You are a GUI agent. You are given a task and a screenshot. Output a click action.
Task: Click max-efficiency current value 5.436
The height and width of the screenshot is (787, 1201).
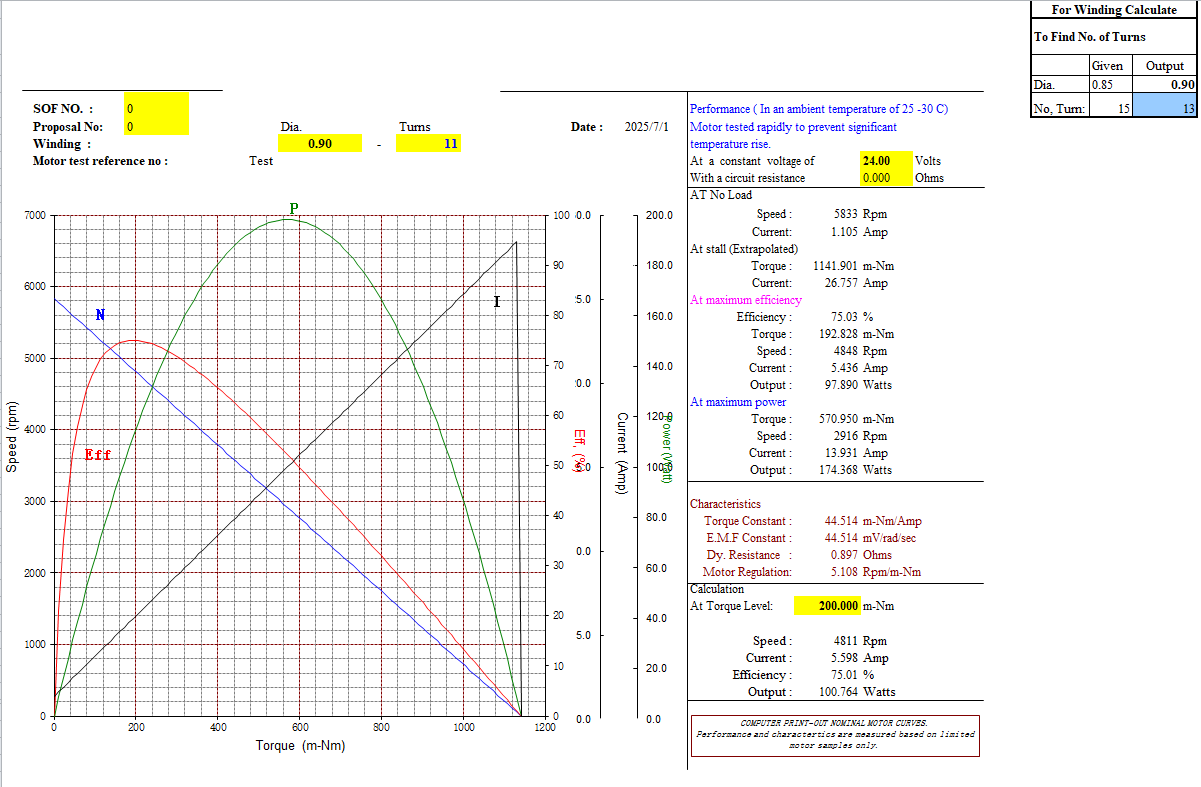tap(845, 368)
